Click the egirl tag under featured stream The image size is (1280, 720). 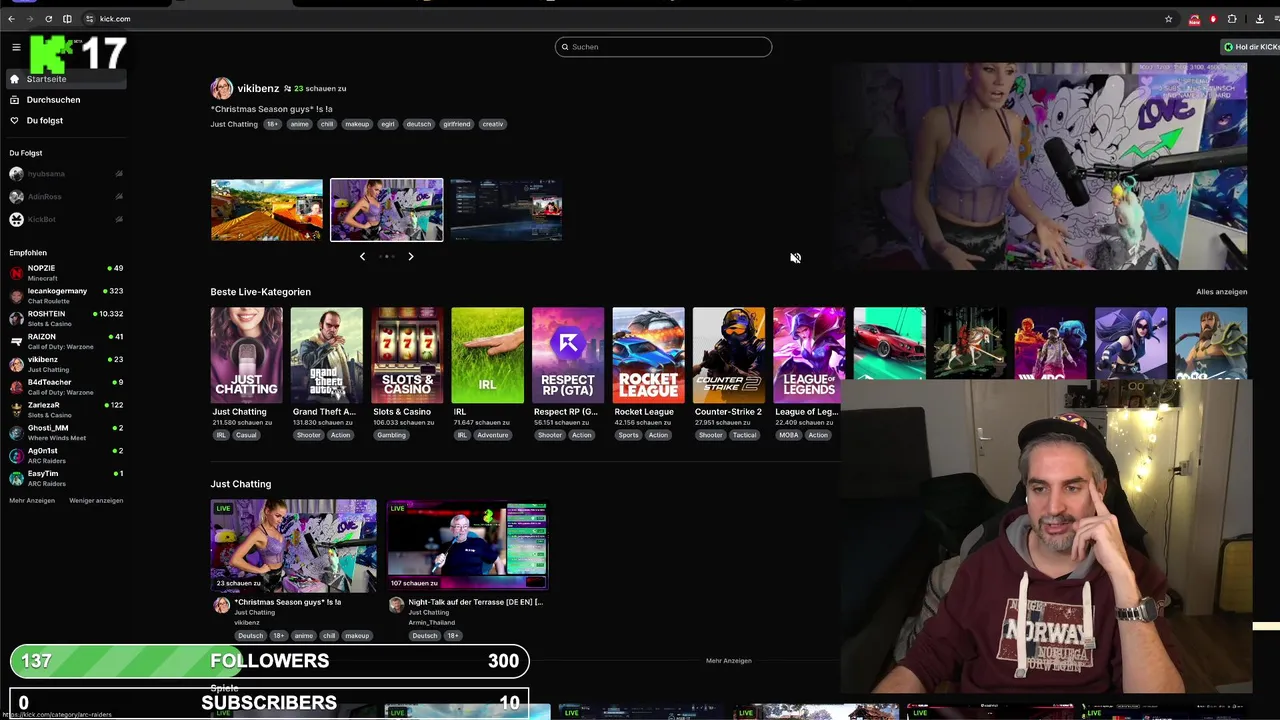pyautogui.click(x=387, y=124)
